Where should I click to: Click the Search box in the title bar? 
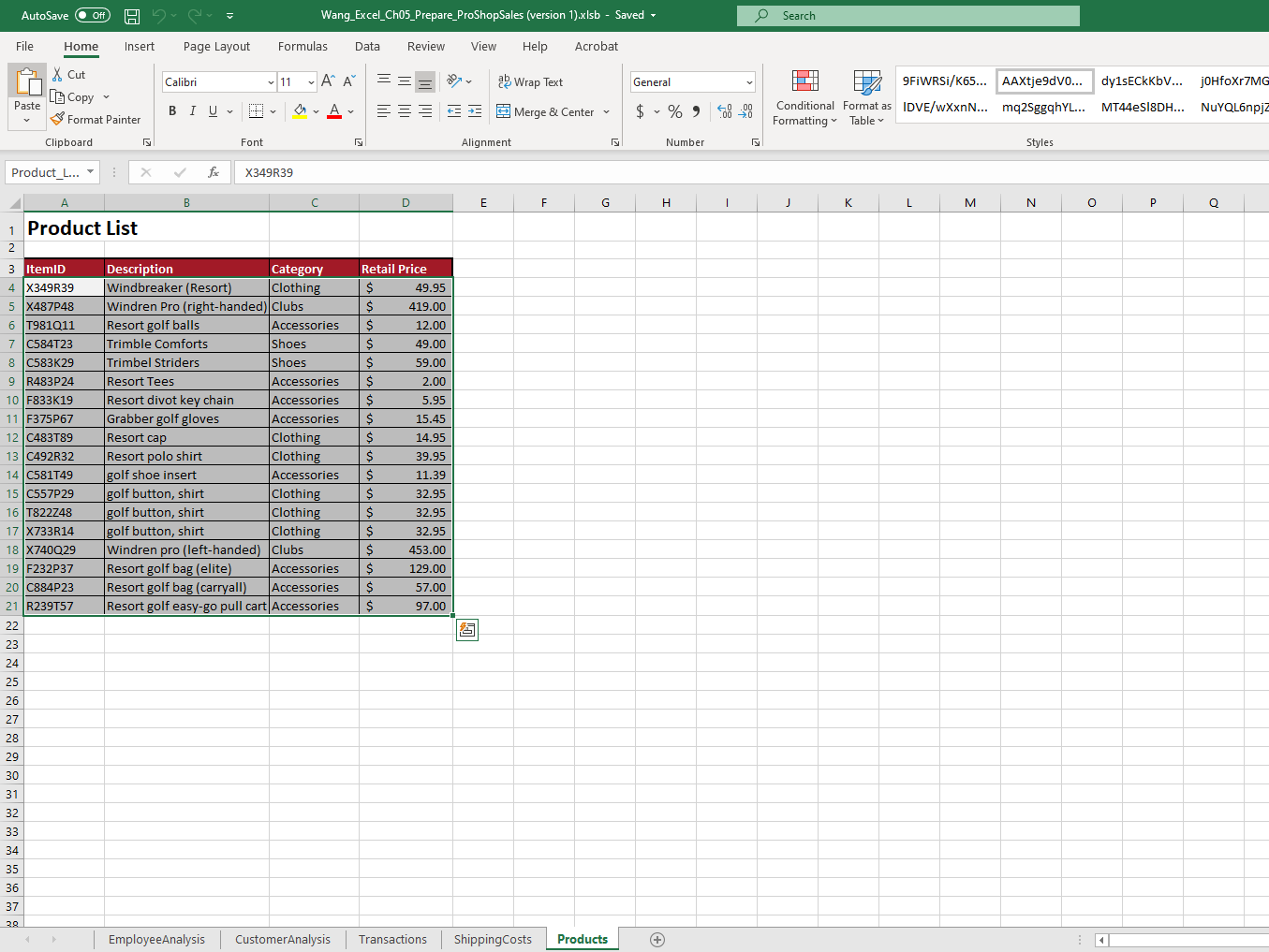pos(907,16)
